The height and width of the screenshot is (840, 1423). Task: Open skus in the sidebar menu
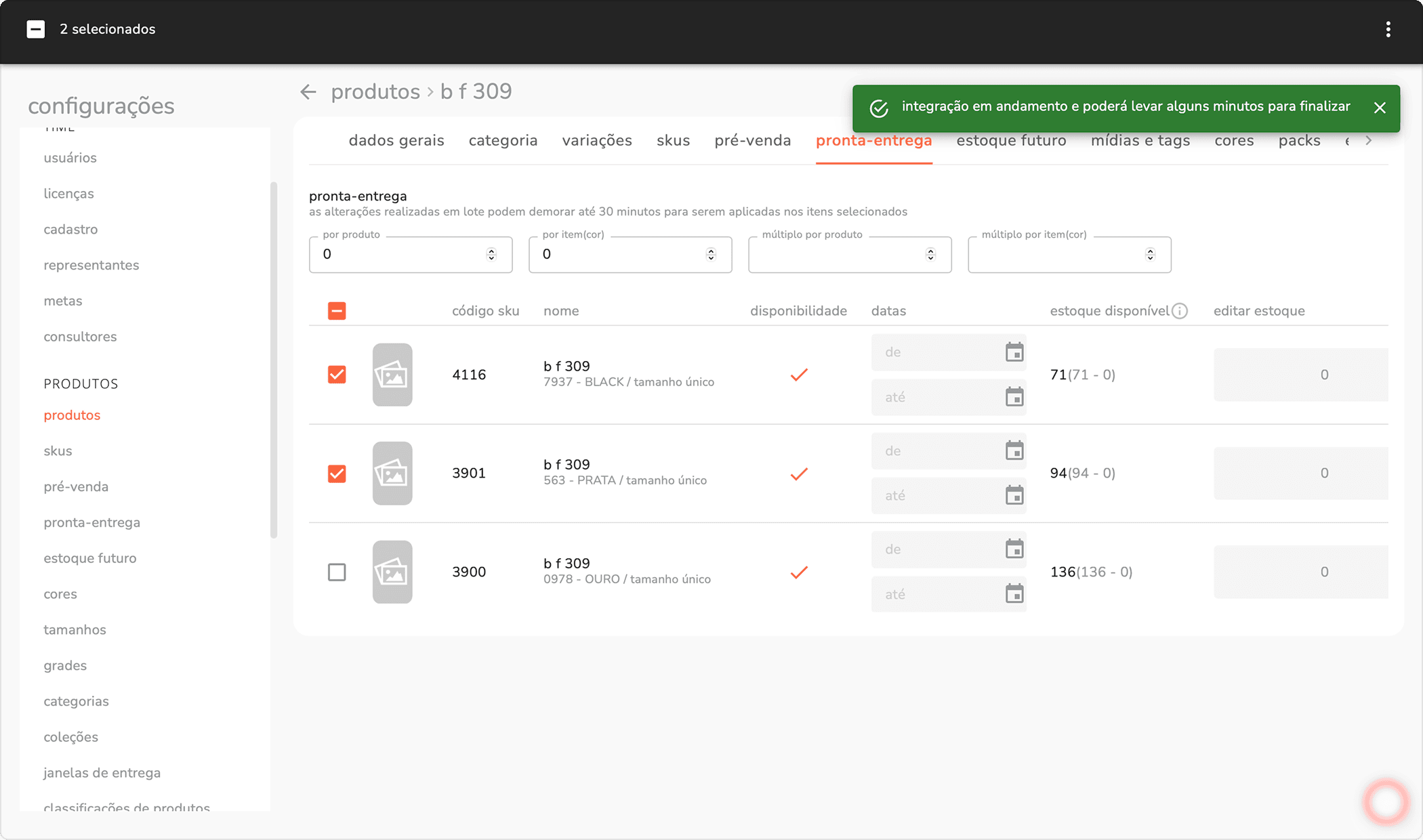coord(58,451)
